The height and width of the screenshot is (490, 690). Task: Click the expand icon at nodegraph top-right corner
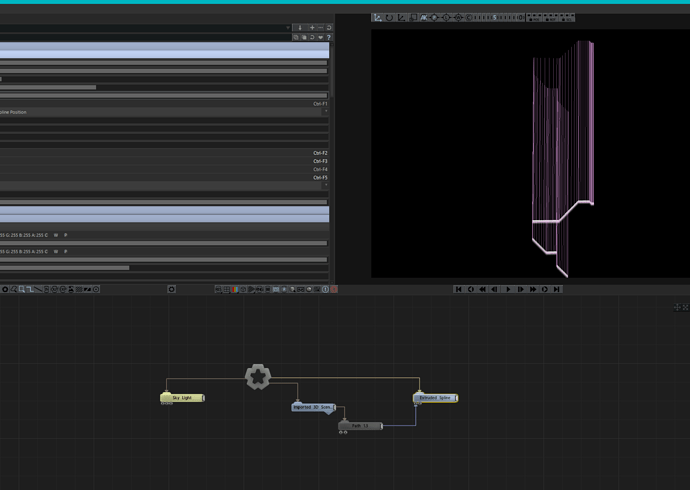click(x=685, y=307)
